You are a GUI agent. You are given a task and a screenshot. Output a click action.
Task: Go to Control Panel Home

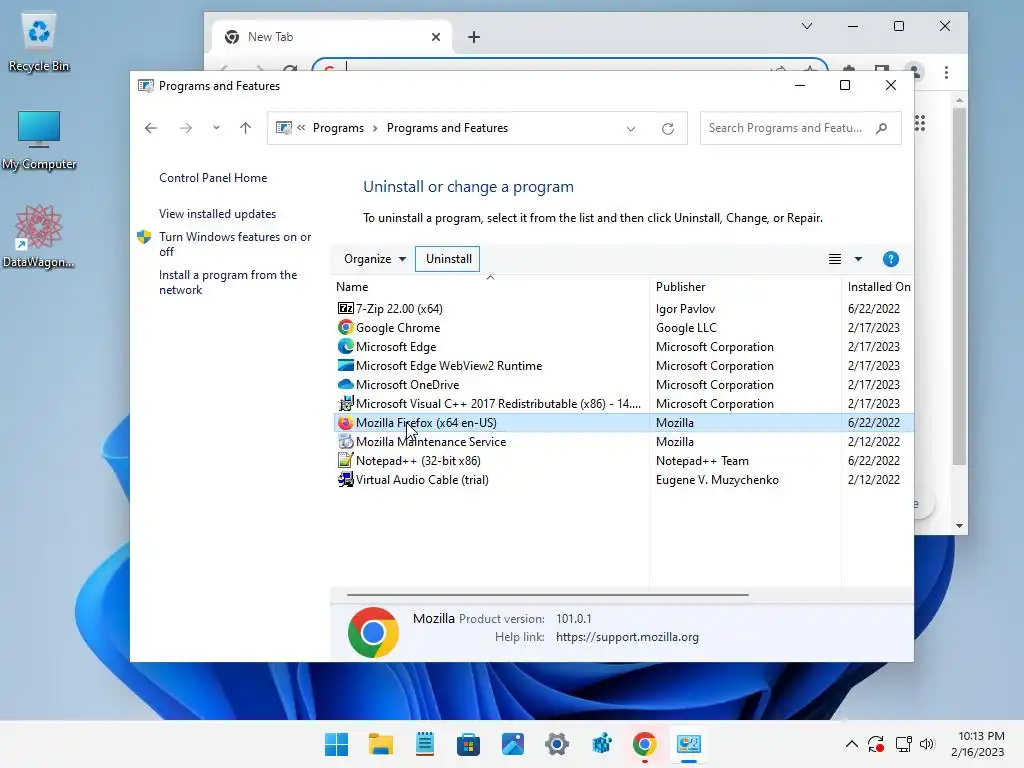(213, 178)
